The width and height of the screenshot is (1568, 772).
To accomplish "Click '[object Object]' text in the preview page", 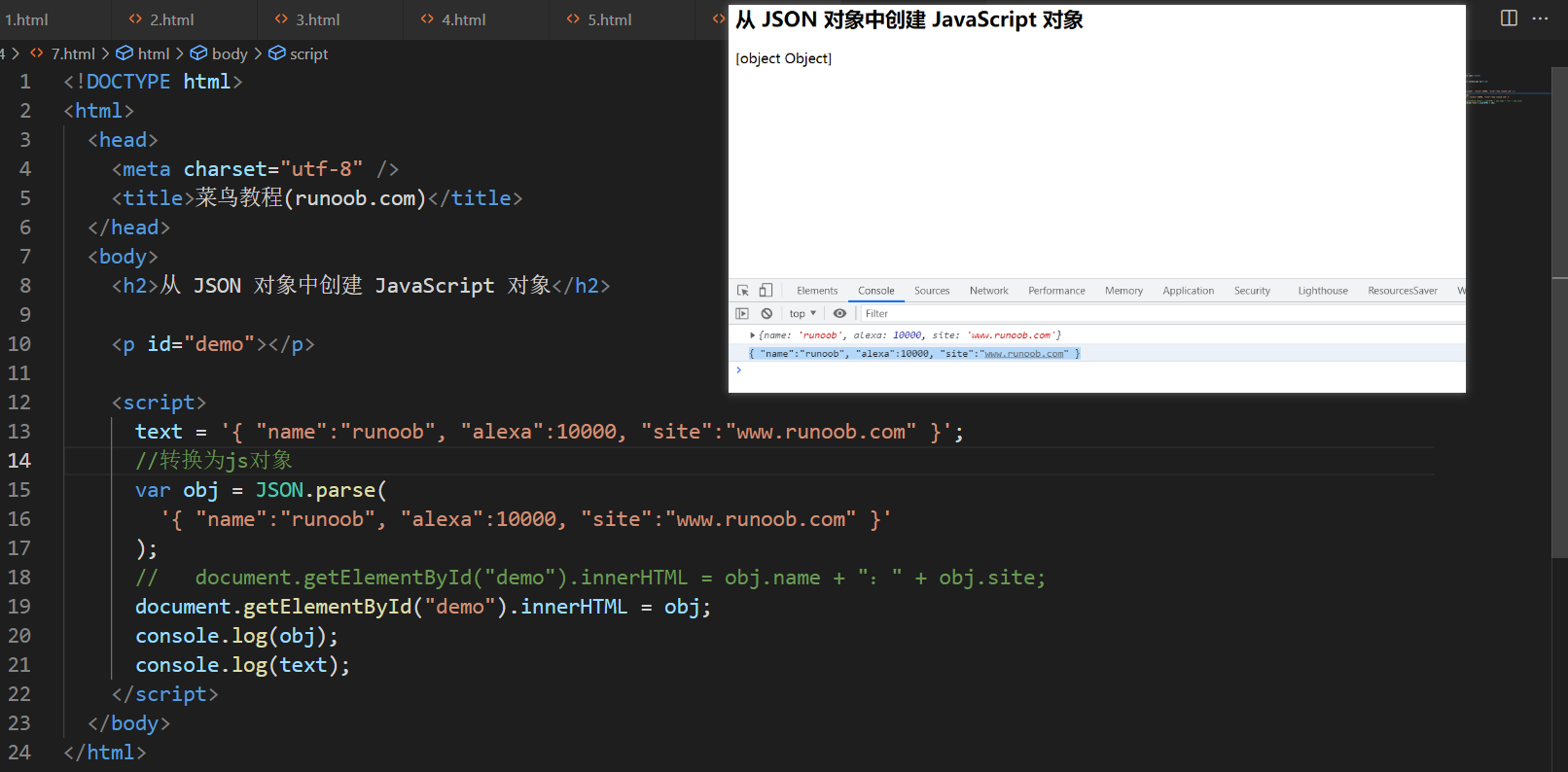I will (x=784, y=58).
